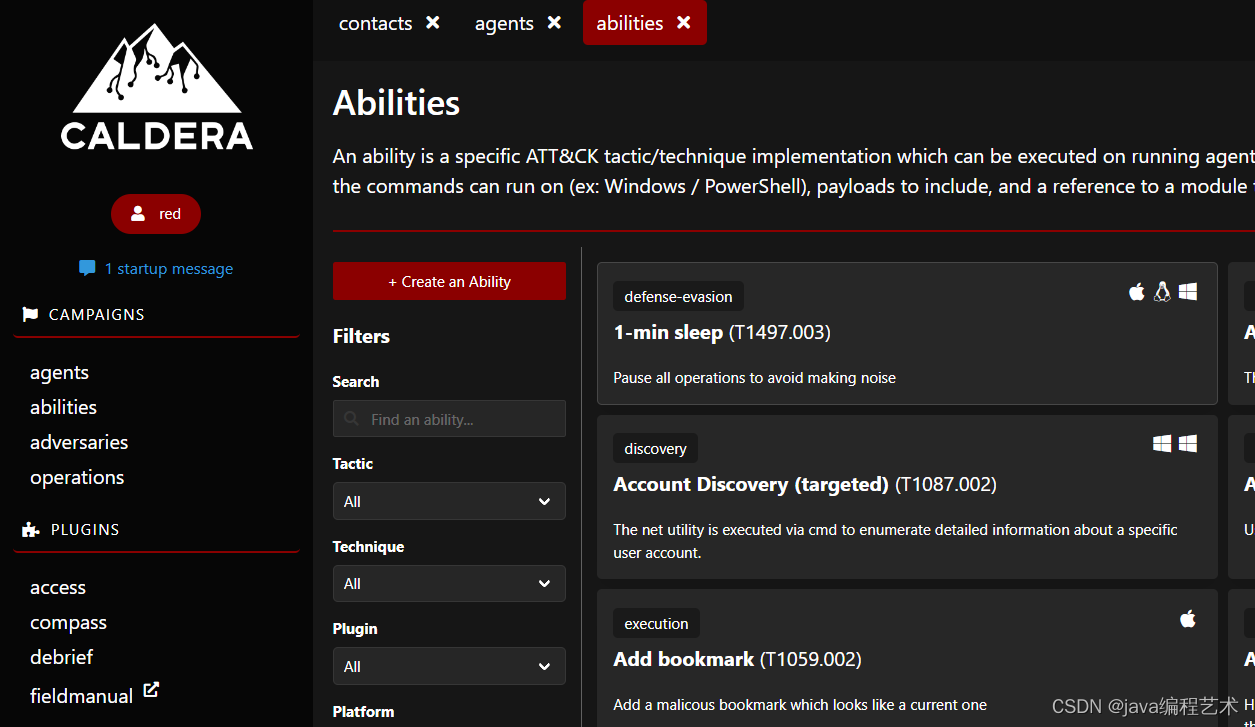Screen dimensions: 1255x727
Task: Click the Campaigns flag icon
Action: [x=30, y=314]
